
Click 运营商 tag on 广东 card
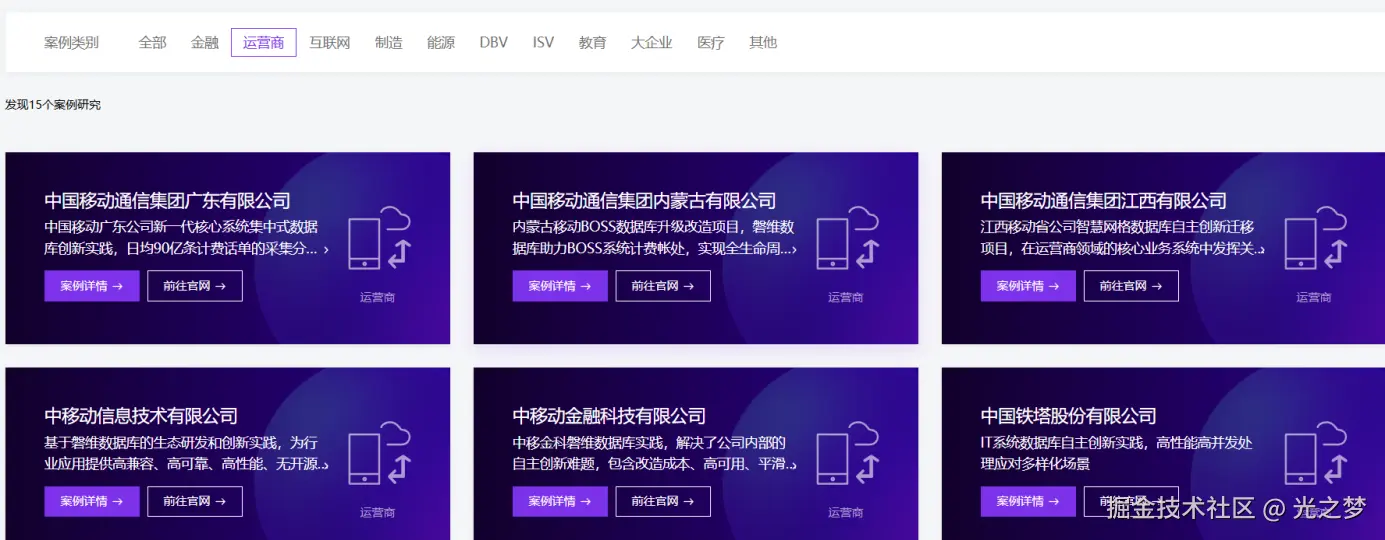(378, 297)
